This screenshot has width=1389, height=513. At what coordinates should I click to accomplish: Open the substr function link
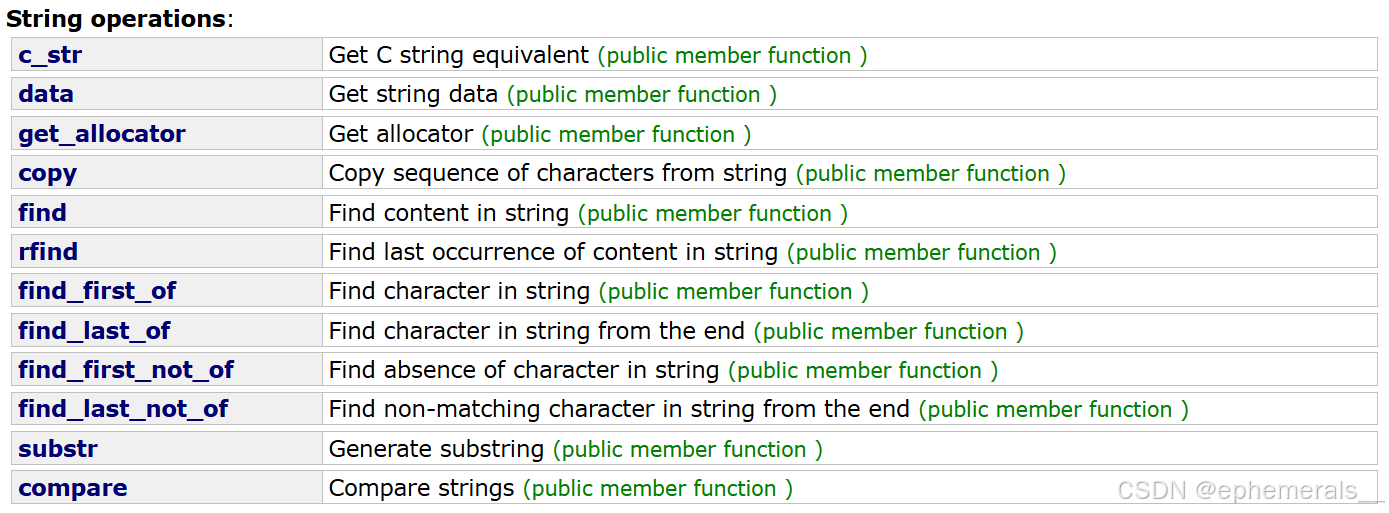pos(58,449)
